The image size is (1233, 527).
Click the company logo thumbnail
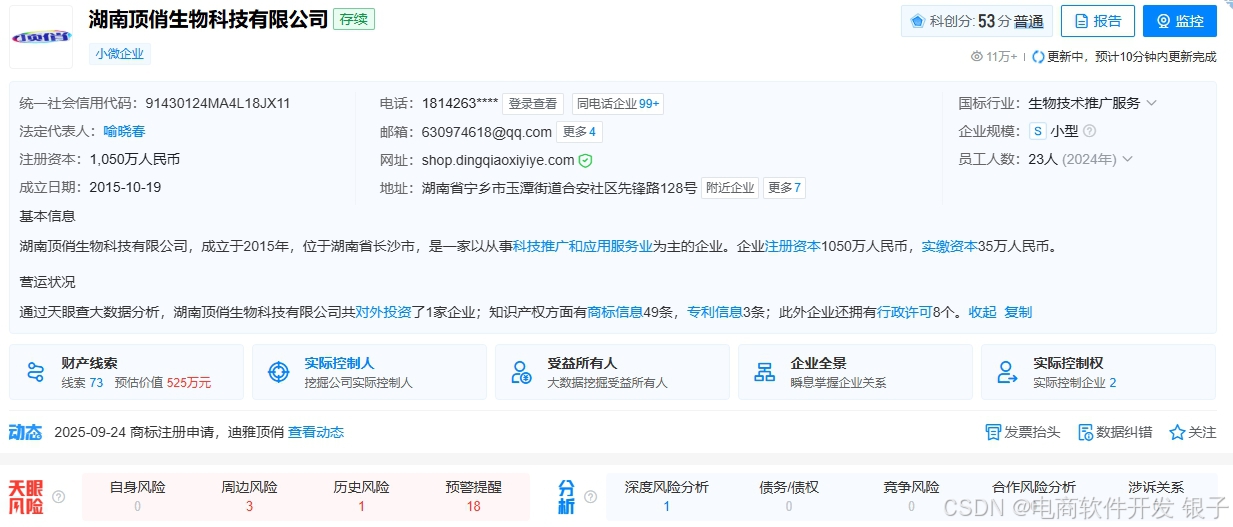point(41,37)
